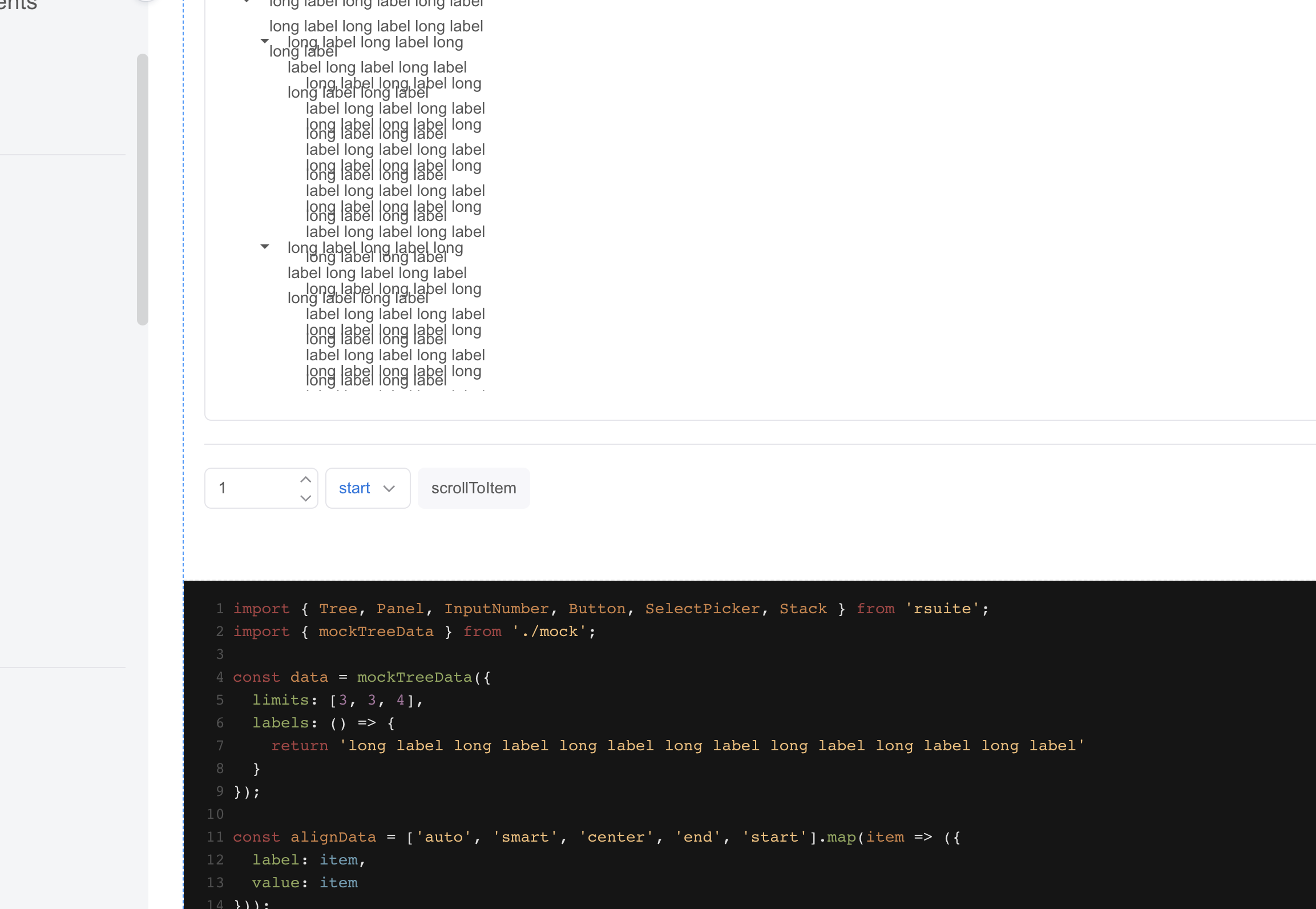Select tree label beside the lower collapse arrow
1316x909 pixels.
(x=375, y=248)
